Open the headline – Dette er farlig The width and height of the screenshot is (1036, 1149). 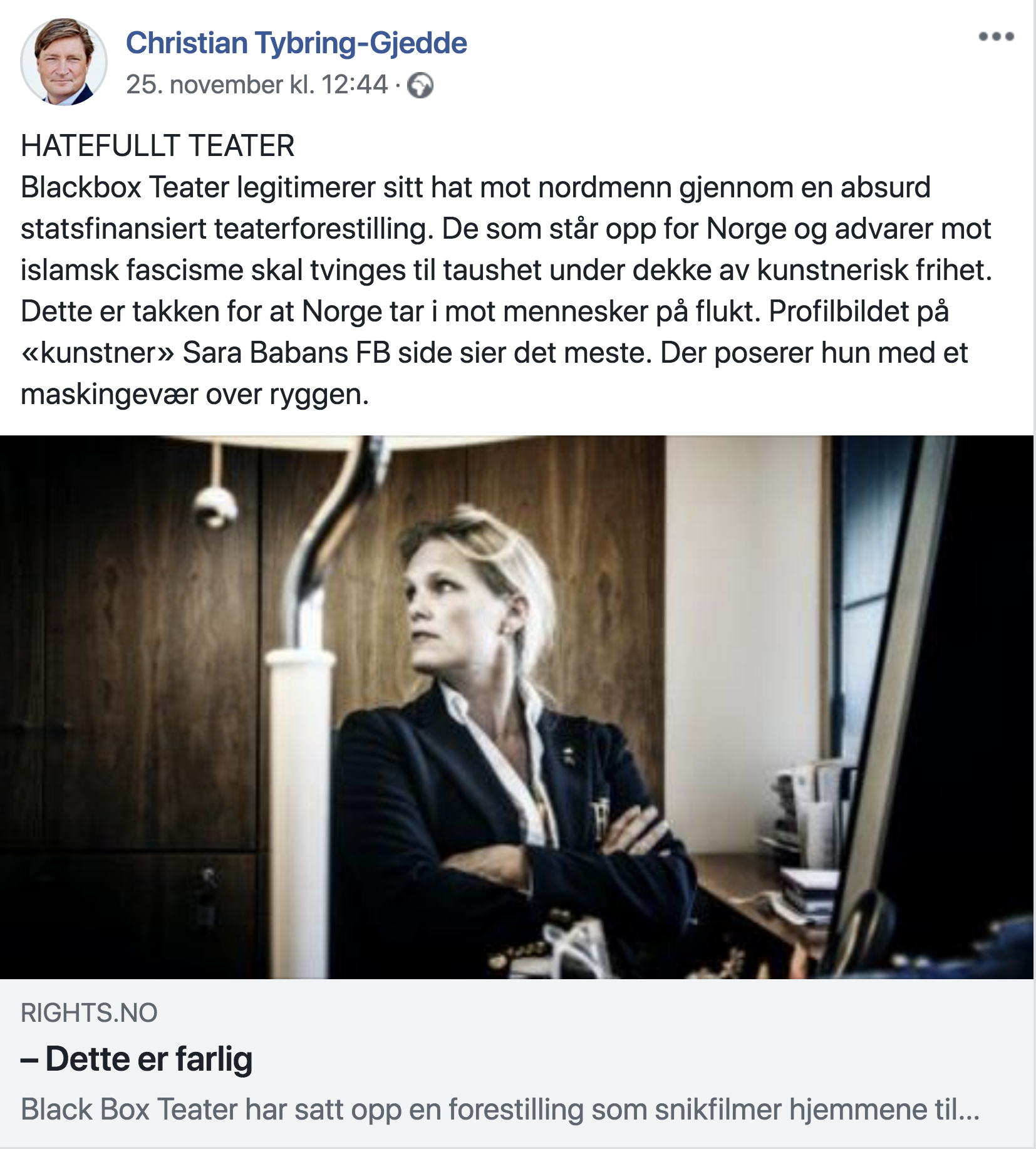point(137,1059)
